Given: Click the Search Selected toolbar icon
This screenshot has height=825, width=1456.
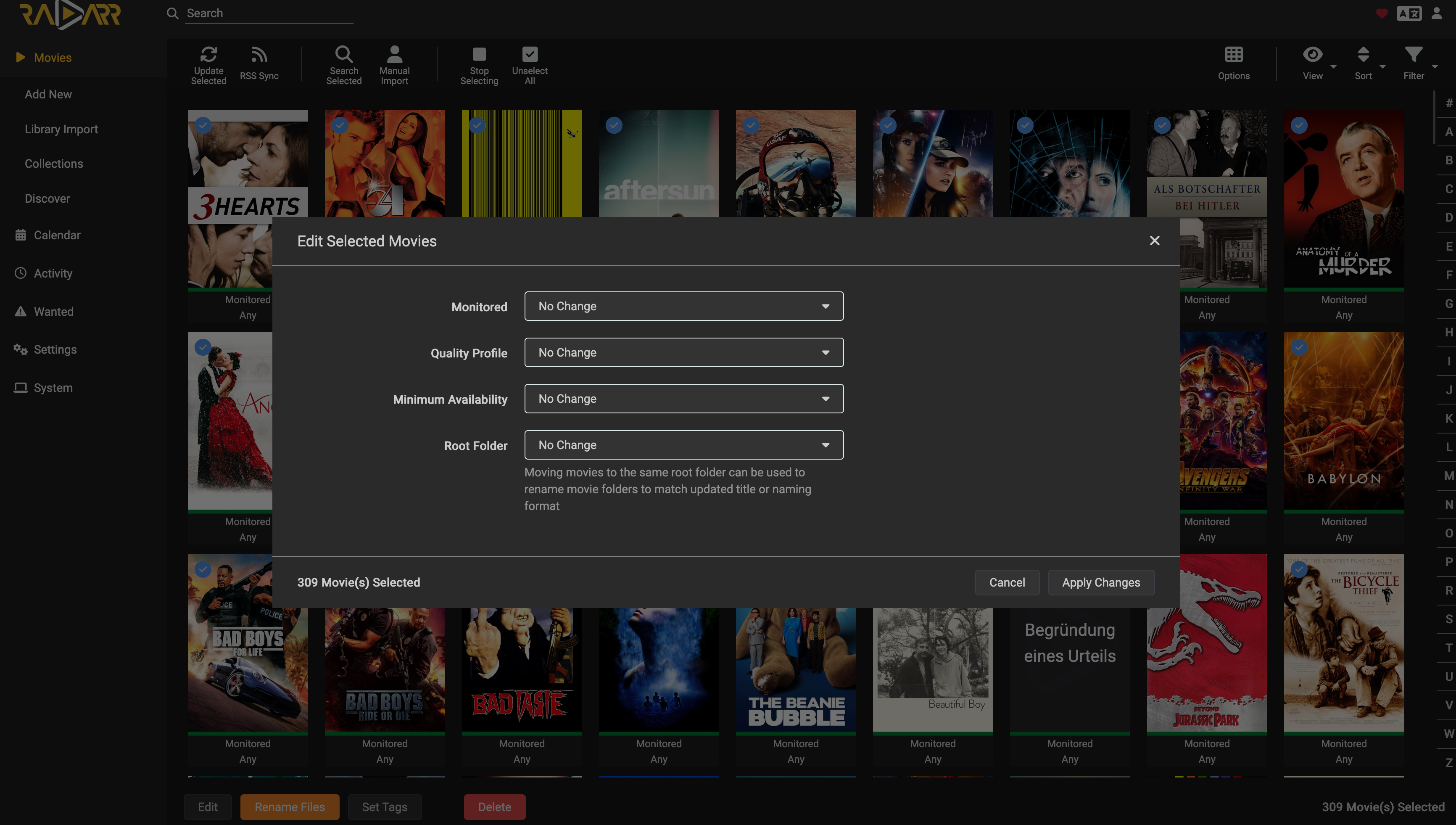Looking at the screenshot, I should click(x=344, y=54).
